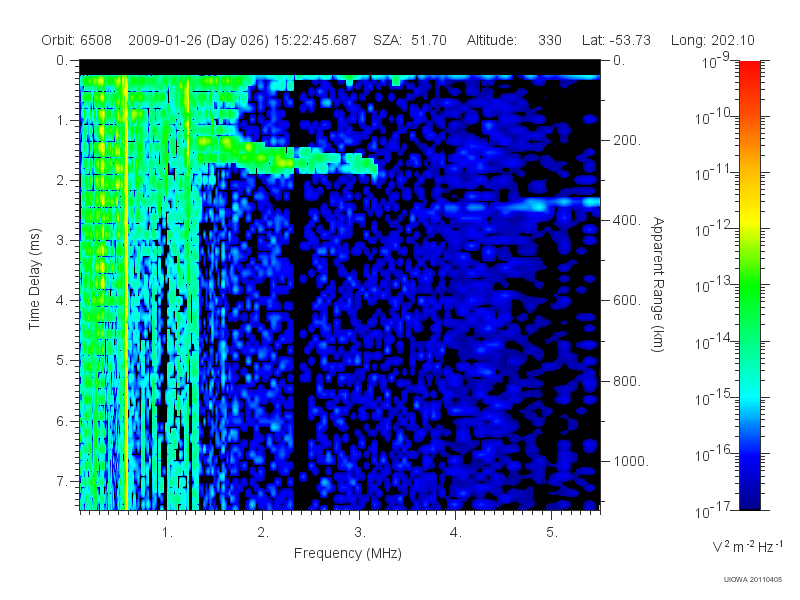Click the red top of the color bar
Viewport: 800px width, 600px height.
point(750,69)
